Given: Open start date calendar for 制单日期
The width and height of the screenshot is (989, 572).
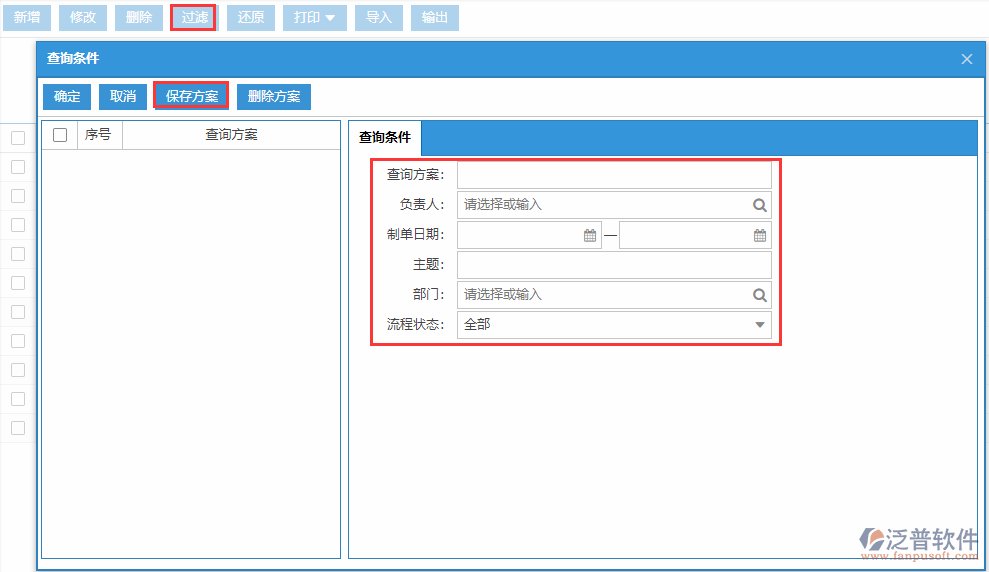Looking at the screenshot, I should coord(590,235).
